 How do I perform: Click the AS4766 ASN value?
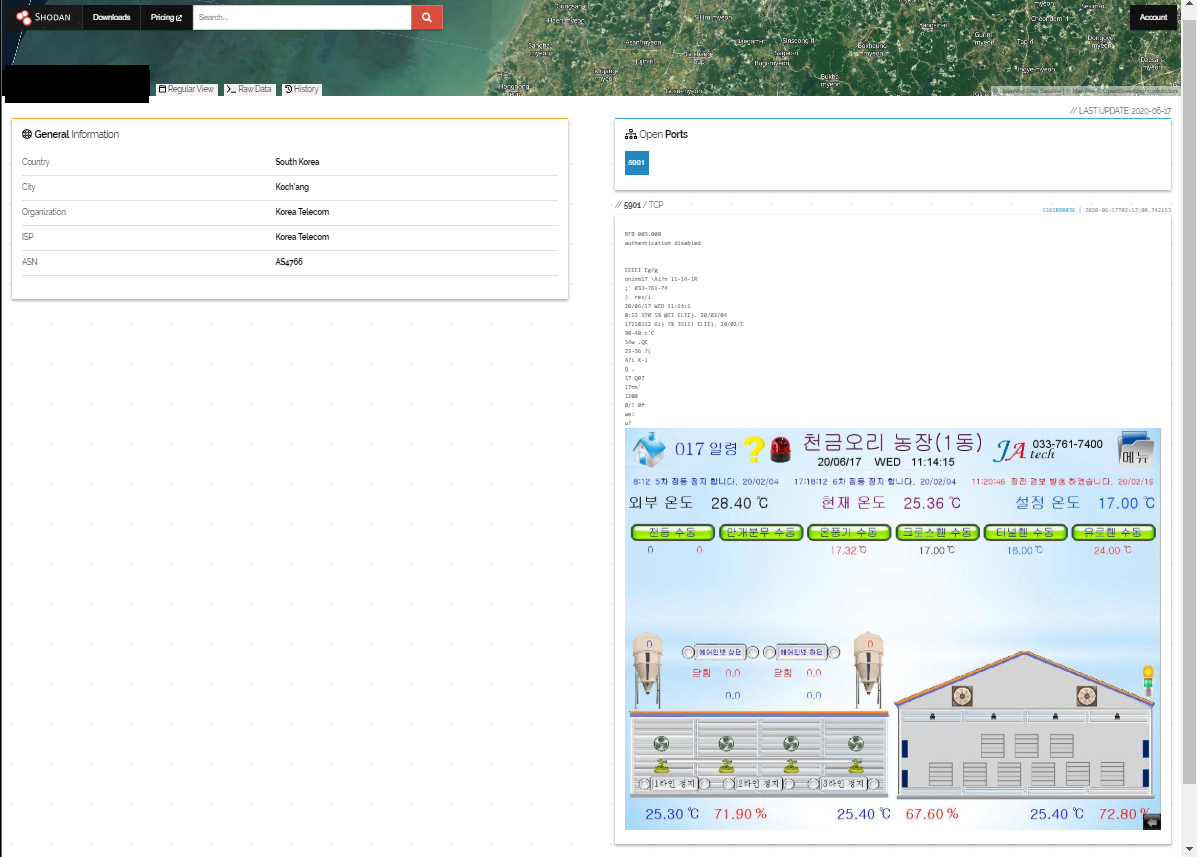(289, 263)
